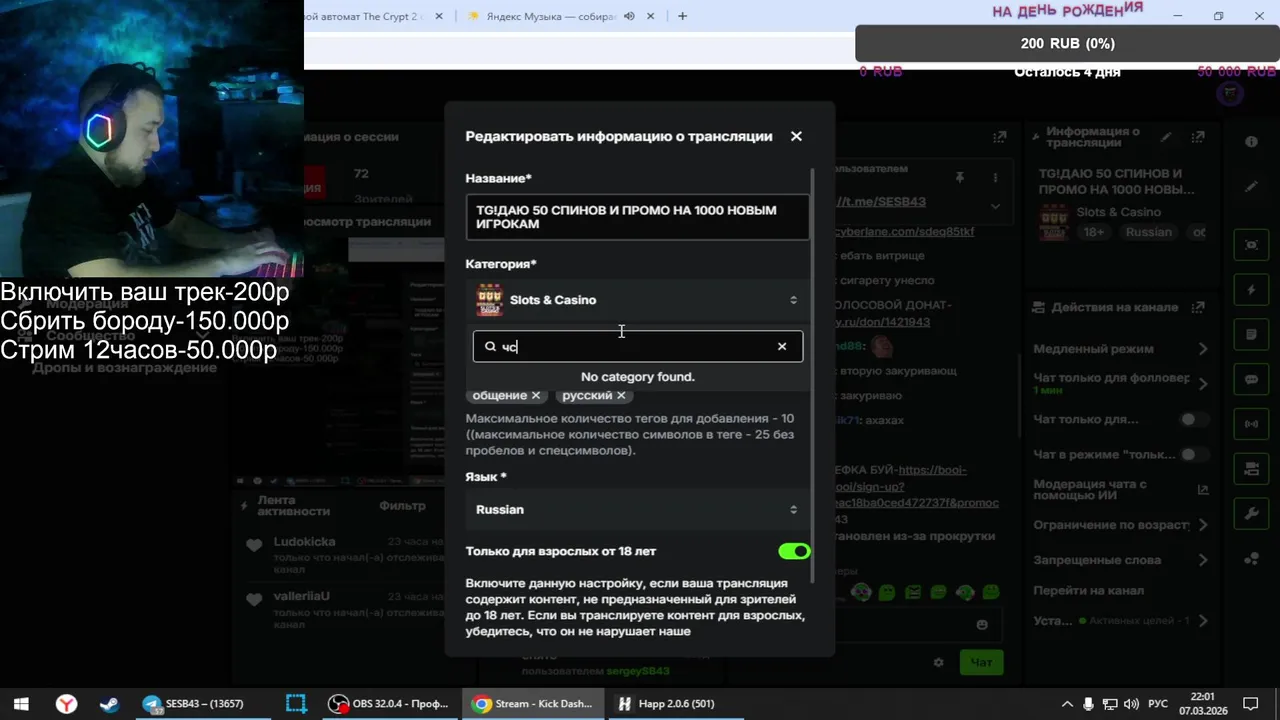Click the camera layout icon in sidebar
1280x720 pixels.
pyautogui.click(x=1251, y=469)
